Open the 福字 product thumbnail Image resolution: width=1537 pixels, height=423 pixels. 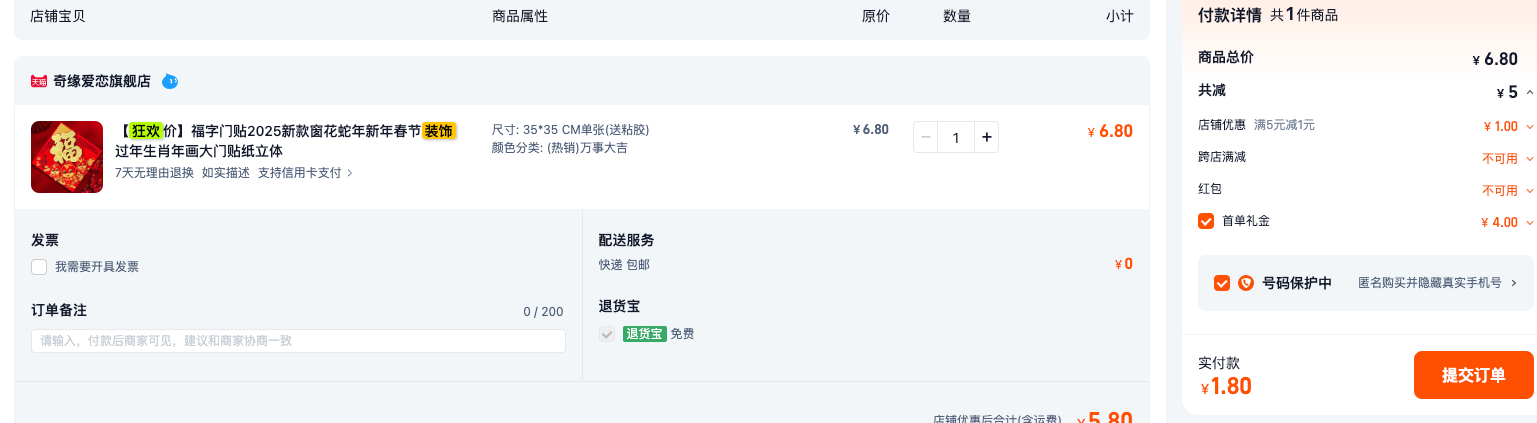click(67, 157)
